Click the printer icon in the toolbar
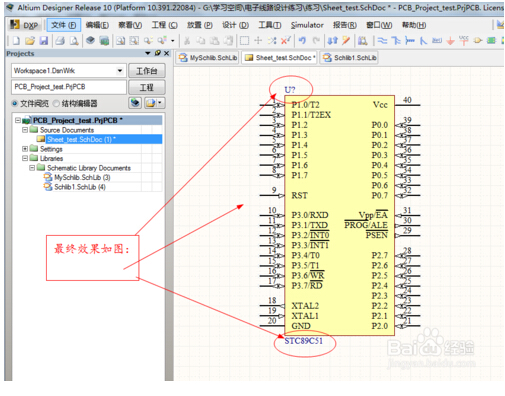Image resolution: width=505 pixels, height=396 pixels. pyautogui.click(x=60, y=41)
